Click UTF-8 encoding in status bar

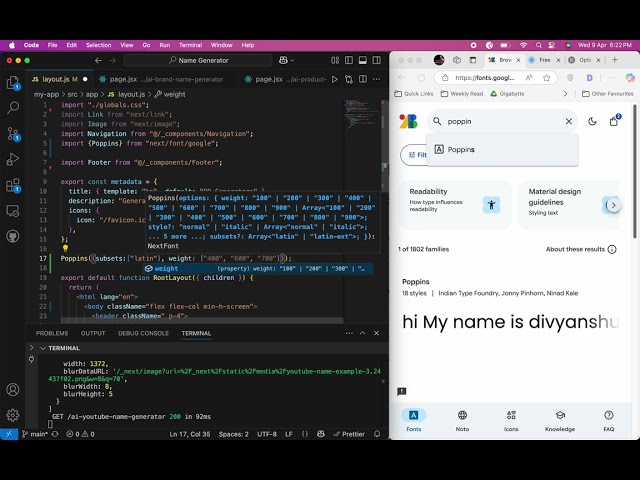coord(267,434)
